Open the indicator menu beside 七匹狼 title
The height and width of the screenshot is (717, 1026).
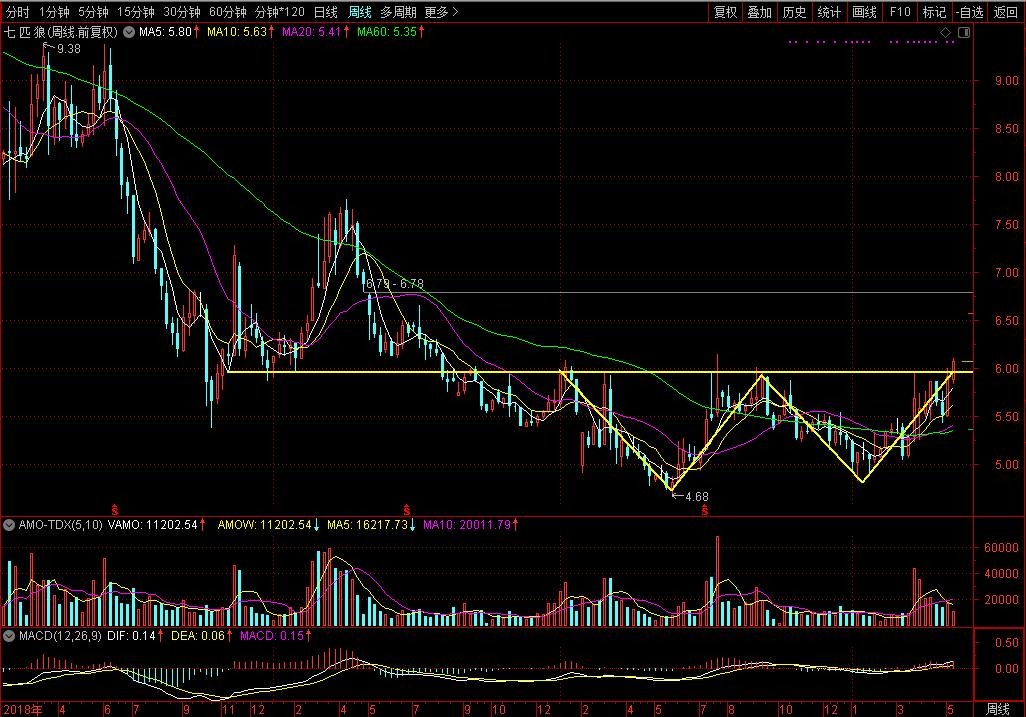129,32
